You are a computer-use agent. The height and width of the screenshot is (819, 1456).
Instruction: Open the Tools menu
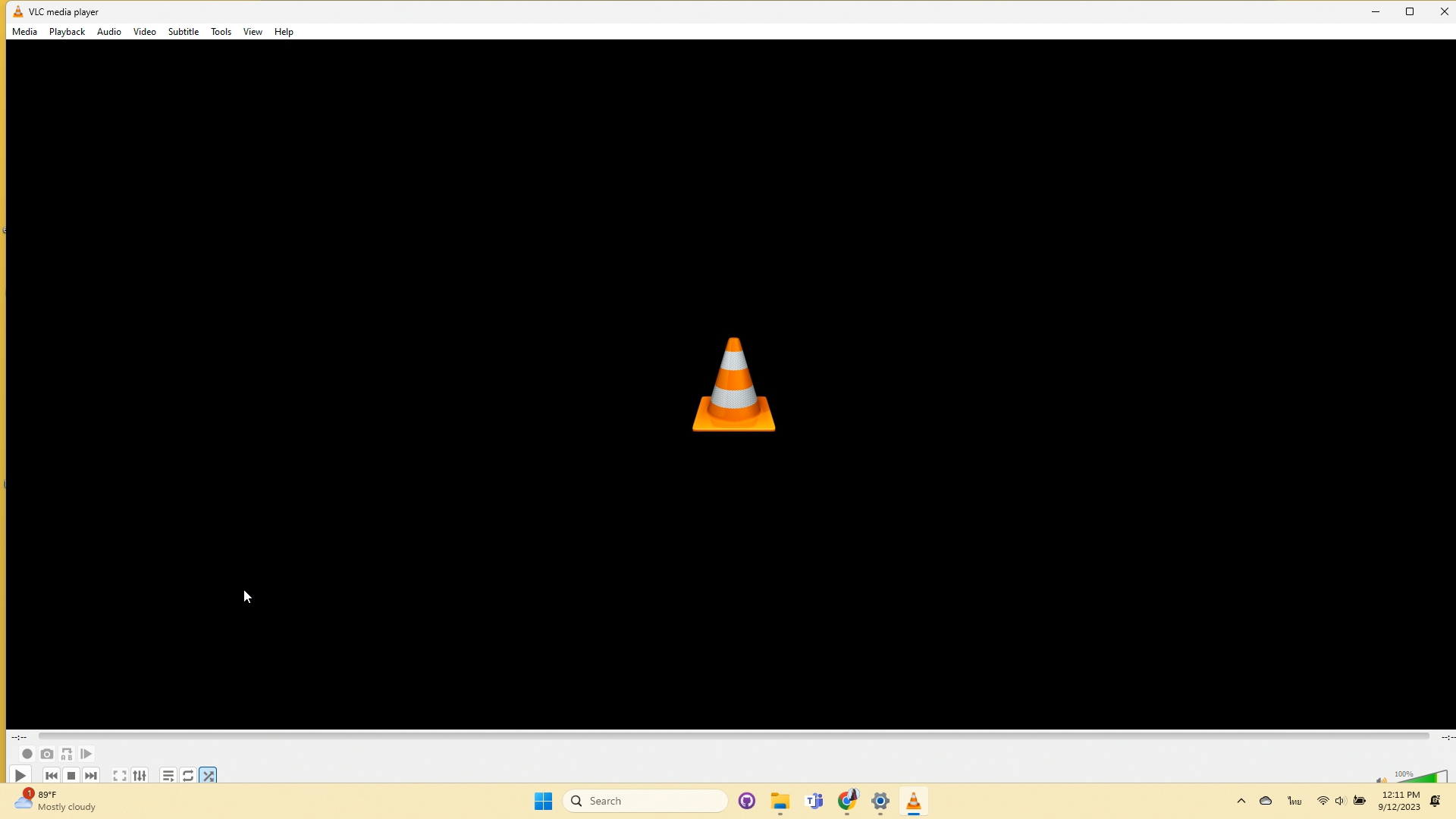coord(221,32)
